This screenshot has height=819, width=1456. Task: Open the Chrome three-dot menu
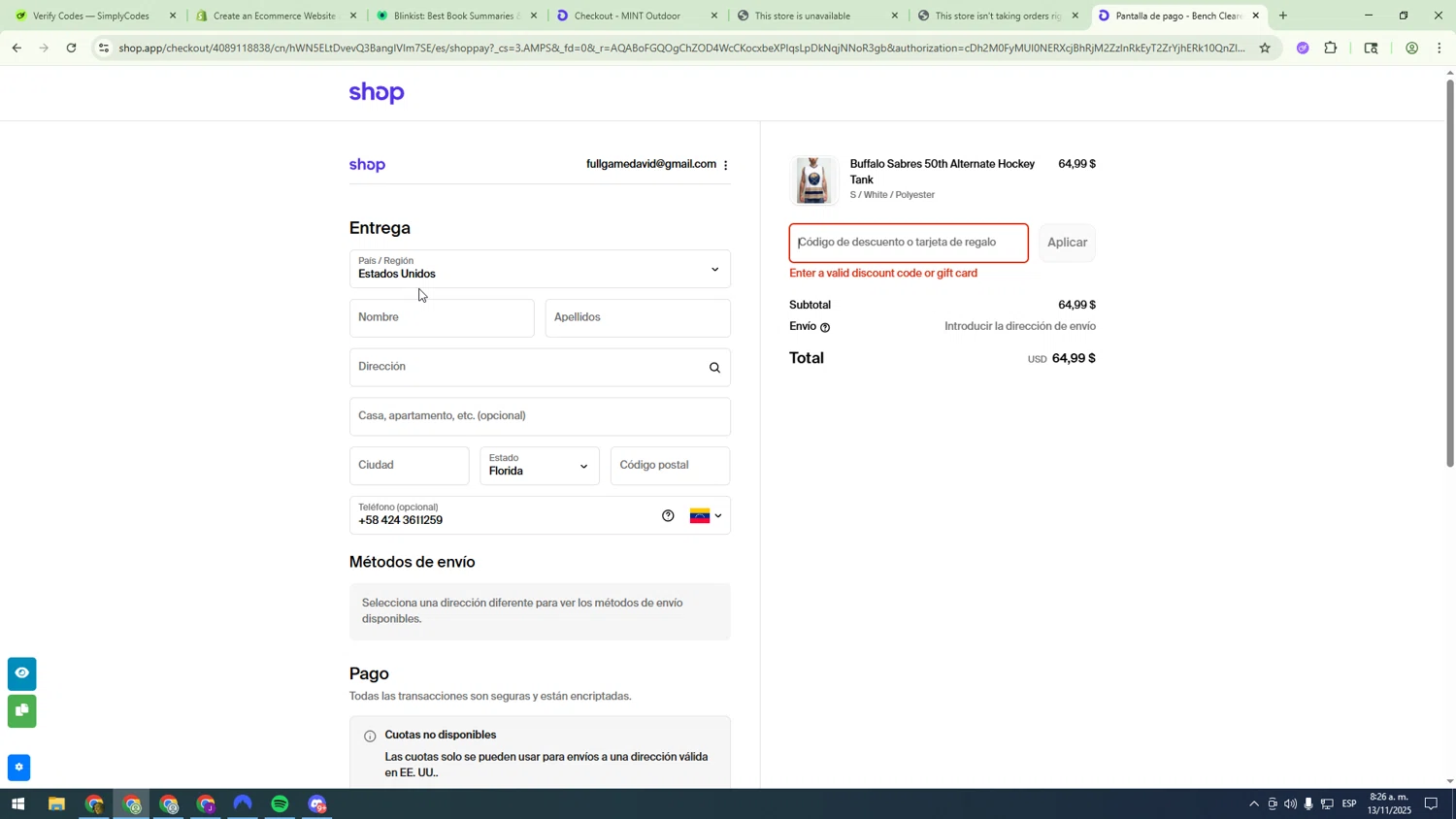tap(1439, 48)
